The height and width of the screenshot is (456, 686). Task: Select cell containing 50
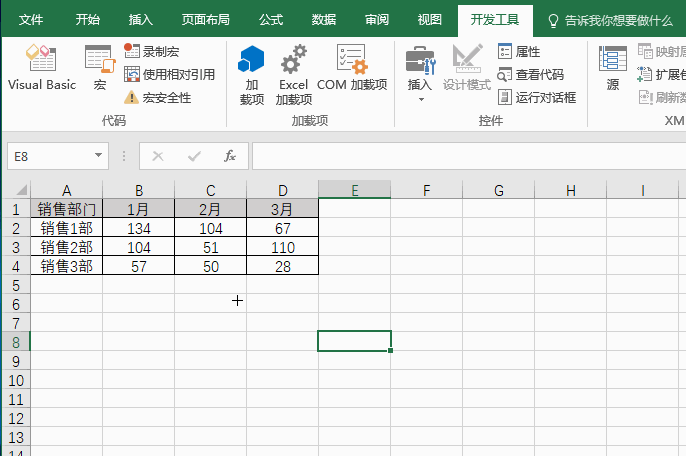tap(210, 266)
